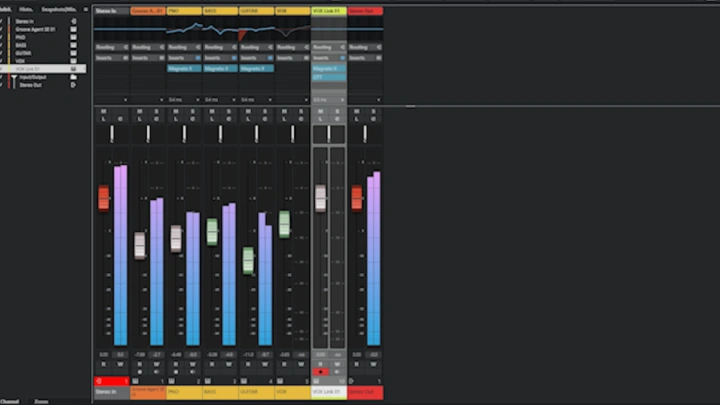The image size is (720, 405).
Task: Open Snapshots tab in left panel
Action: (59, 9)
